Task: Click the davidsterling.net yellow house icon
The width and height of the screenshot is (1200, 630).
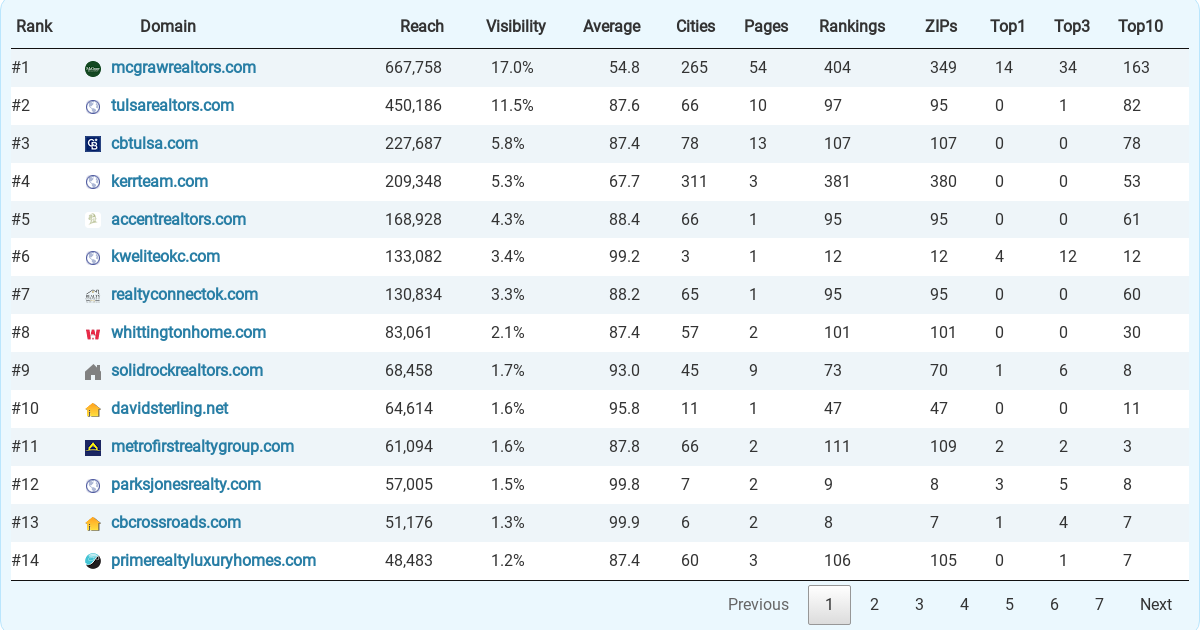Action: pyautogui.click(x=93, y=410)
